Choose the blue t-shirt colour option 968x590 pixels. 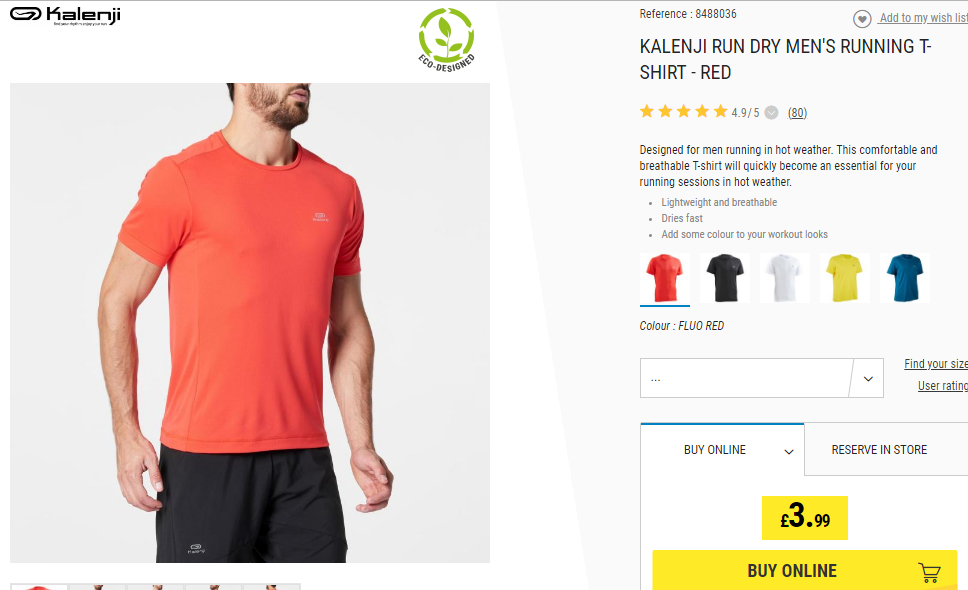904,278
